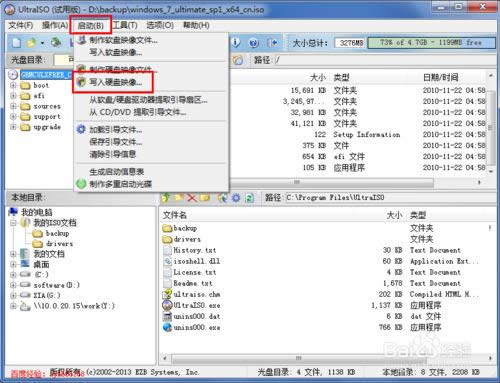Open the 文件(F) menu
Image resolution: width=500 pixels, height=383 pixels.
[21, 25]
